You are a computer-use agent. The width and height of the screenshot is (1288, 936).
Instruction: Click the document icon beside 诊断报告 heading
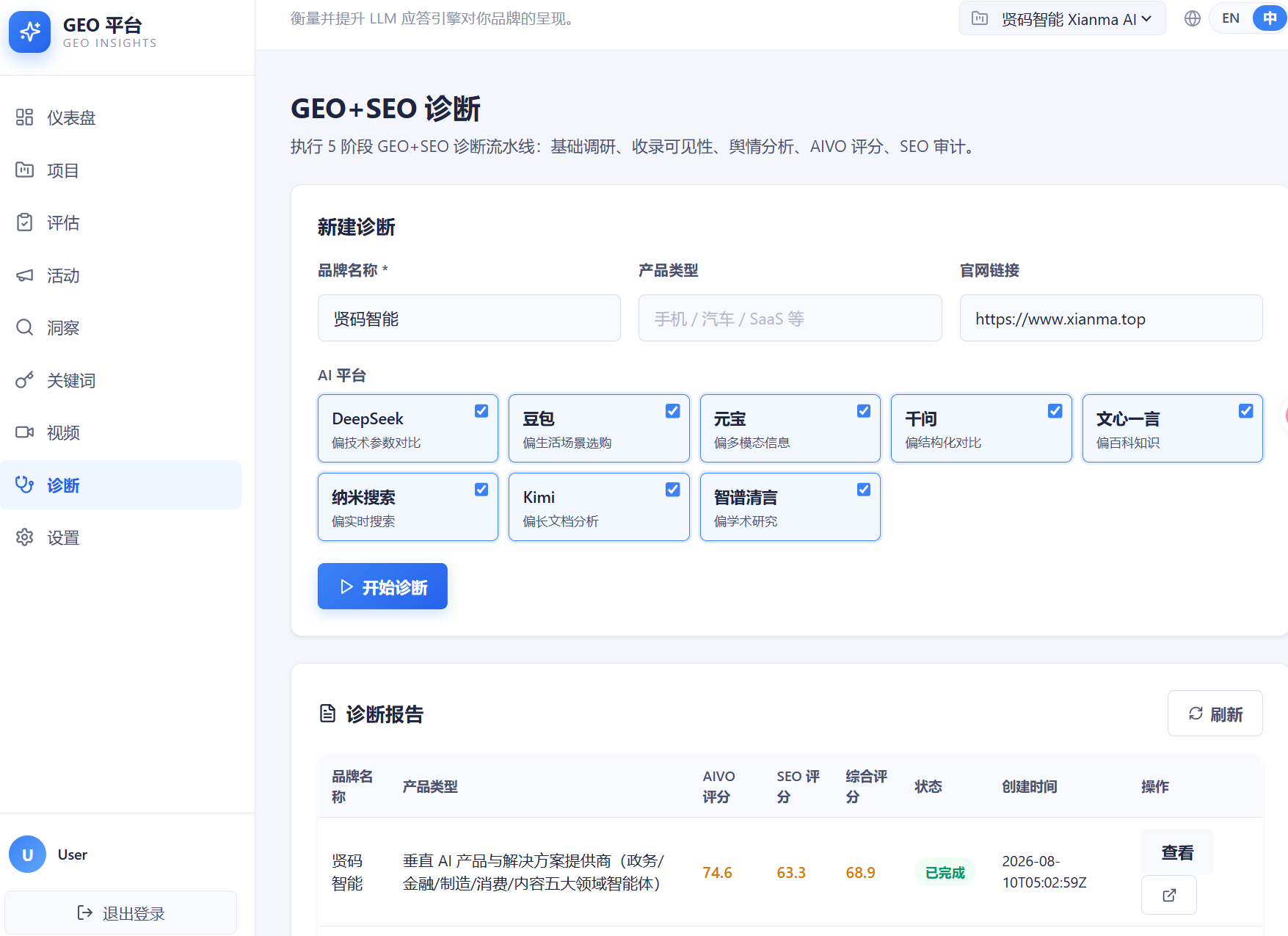[x=327, y=714]
